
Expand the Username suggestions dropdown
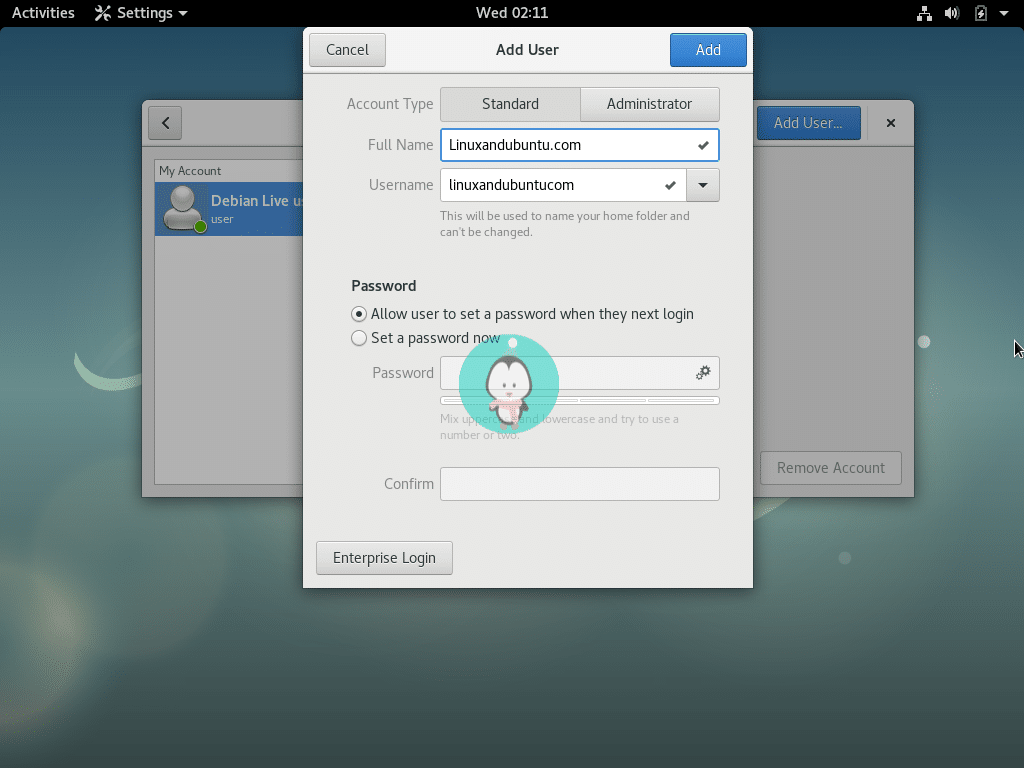click(703, 185)
